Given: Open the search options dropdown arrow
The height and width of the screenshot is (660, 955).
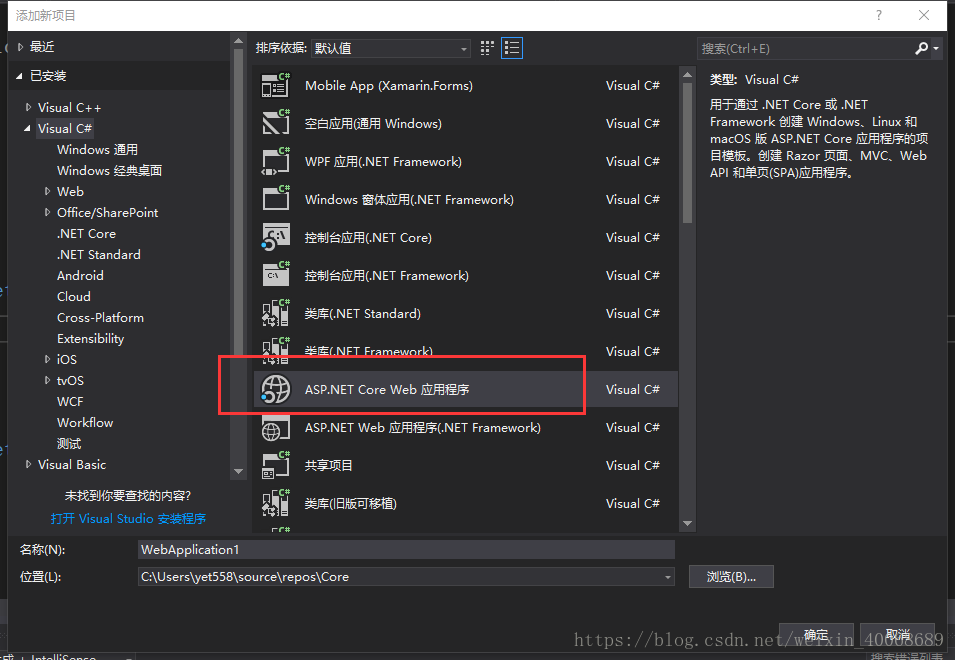Looking at the screenshot, I should point(936,48).
